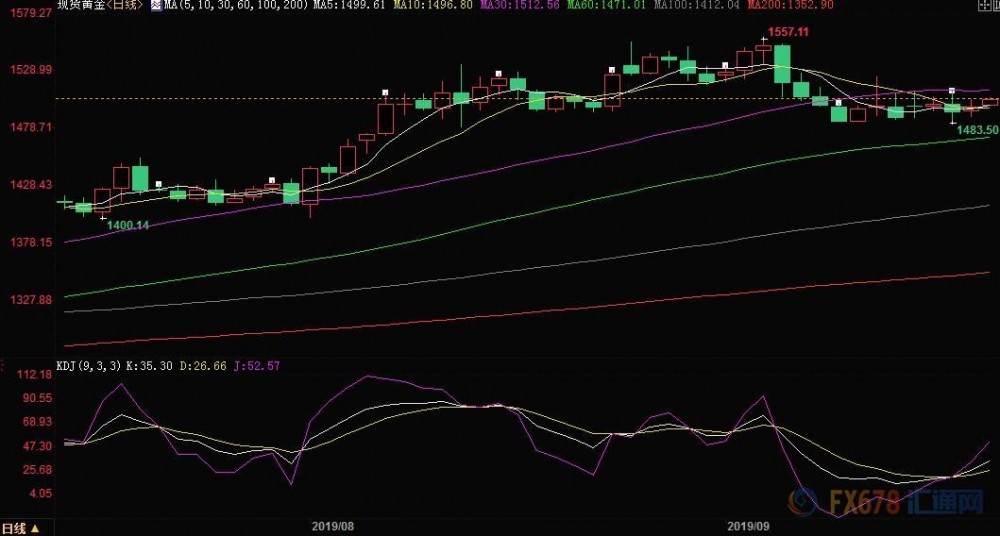Viewport: 1000px width, 536px height.
Task: Select the MA200:1352.90 value
Action: point(790,5)
